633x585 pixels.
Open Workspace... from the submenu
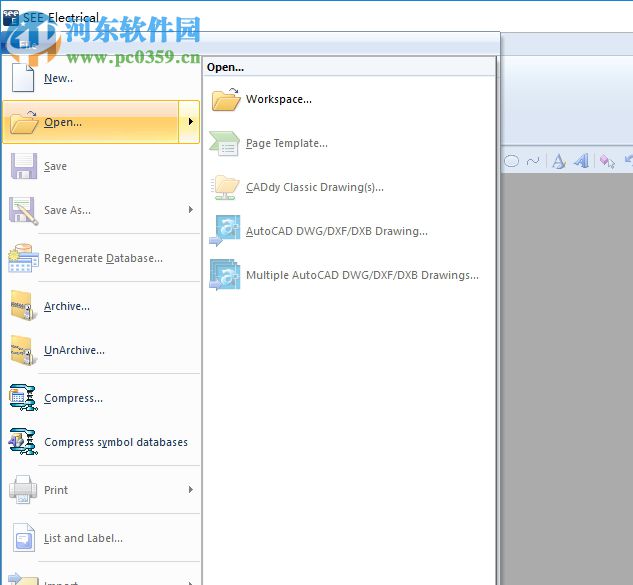click(279, 99)
